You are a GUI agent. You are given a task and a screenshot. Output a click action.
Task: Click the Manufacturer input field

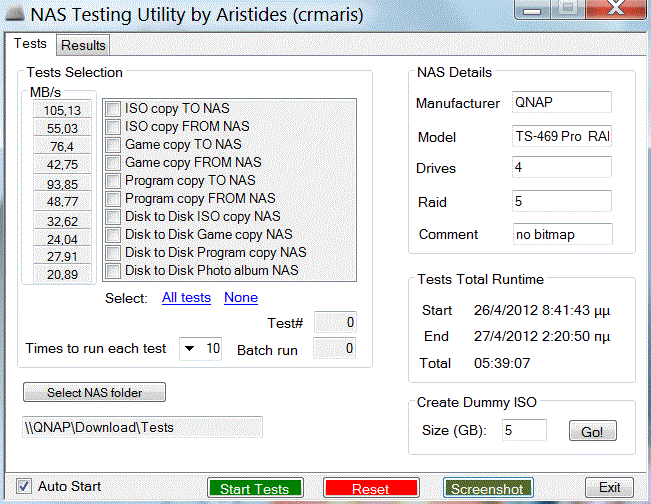point(560,103)
